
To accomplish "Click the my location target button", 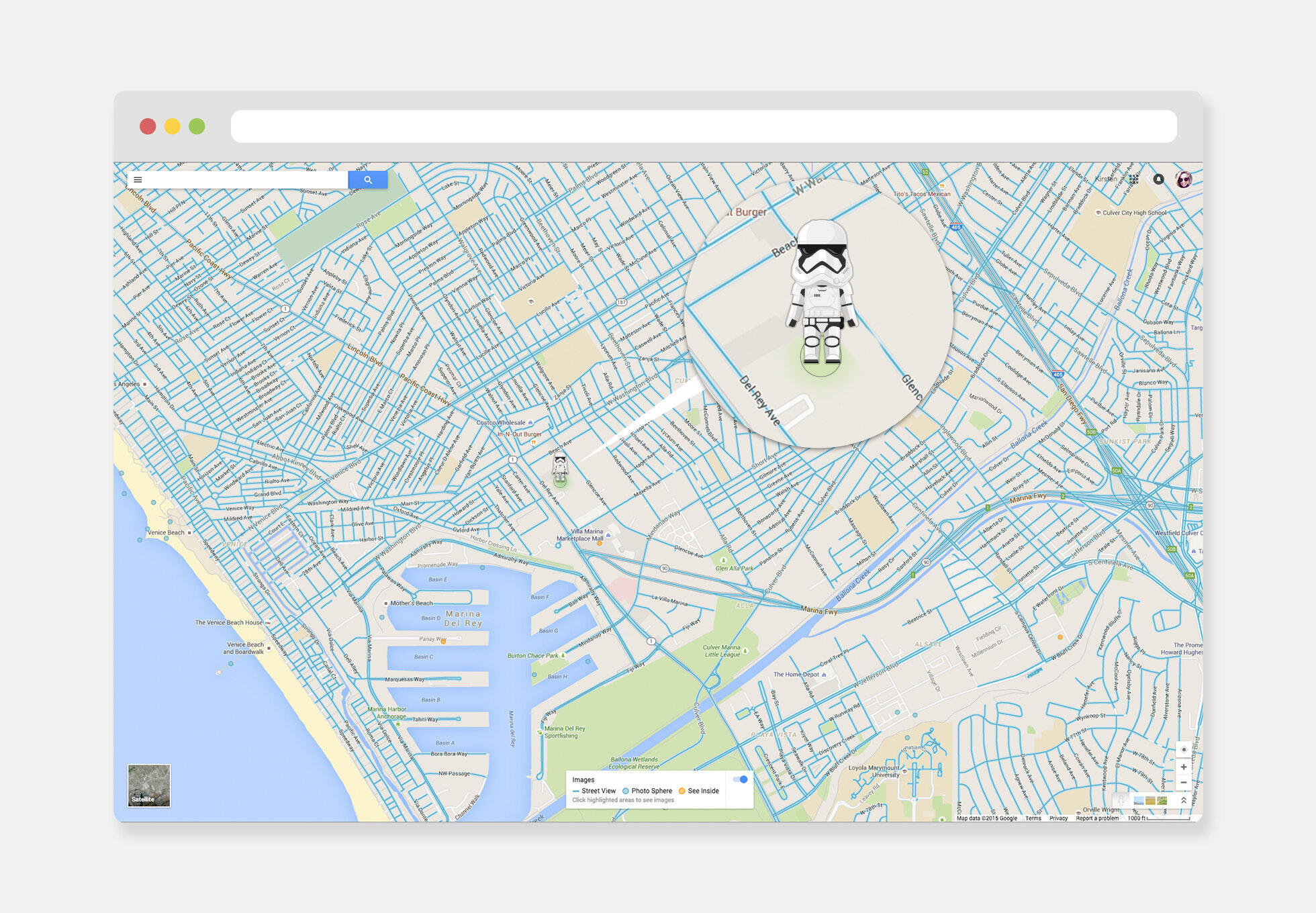I will pyautogui.click(x=1184, y=749).
